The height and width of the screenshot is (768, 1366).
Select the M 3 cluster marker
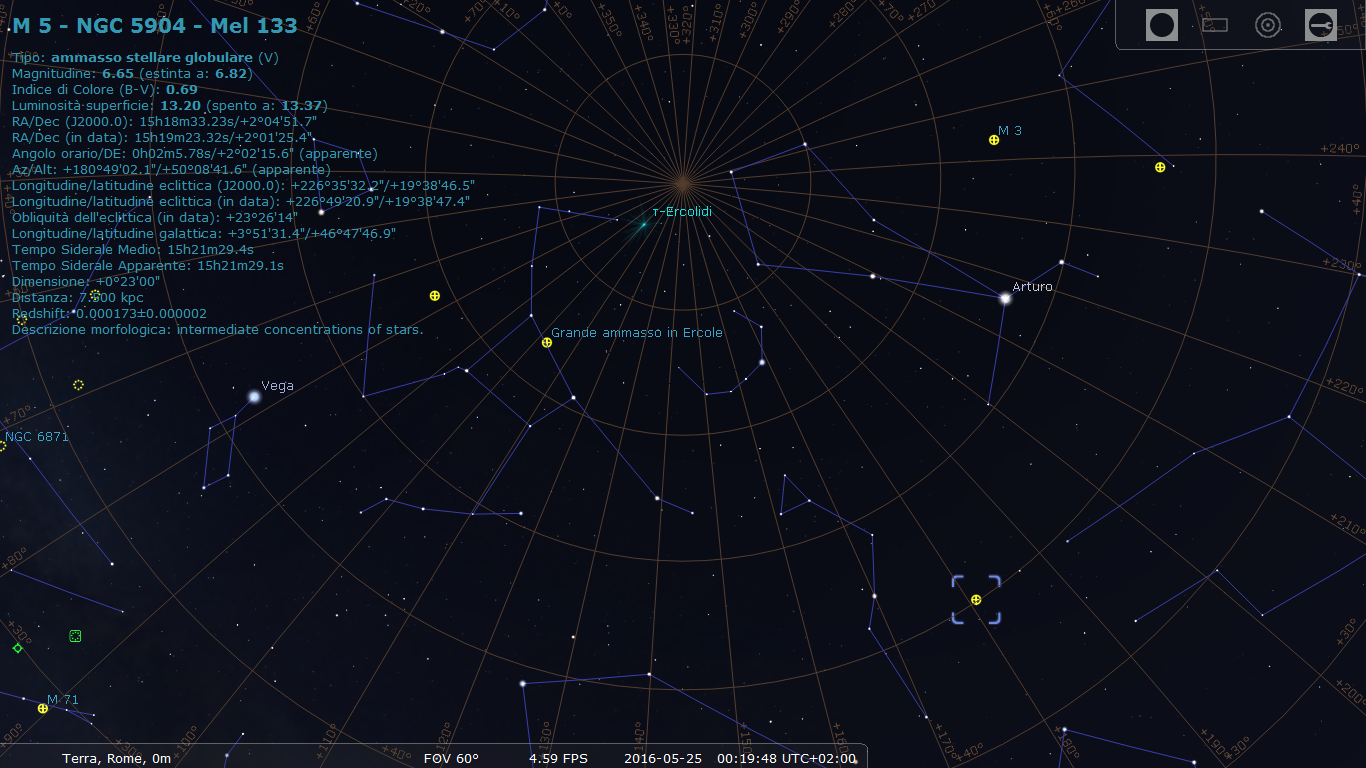(x=994, y=140)
